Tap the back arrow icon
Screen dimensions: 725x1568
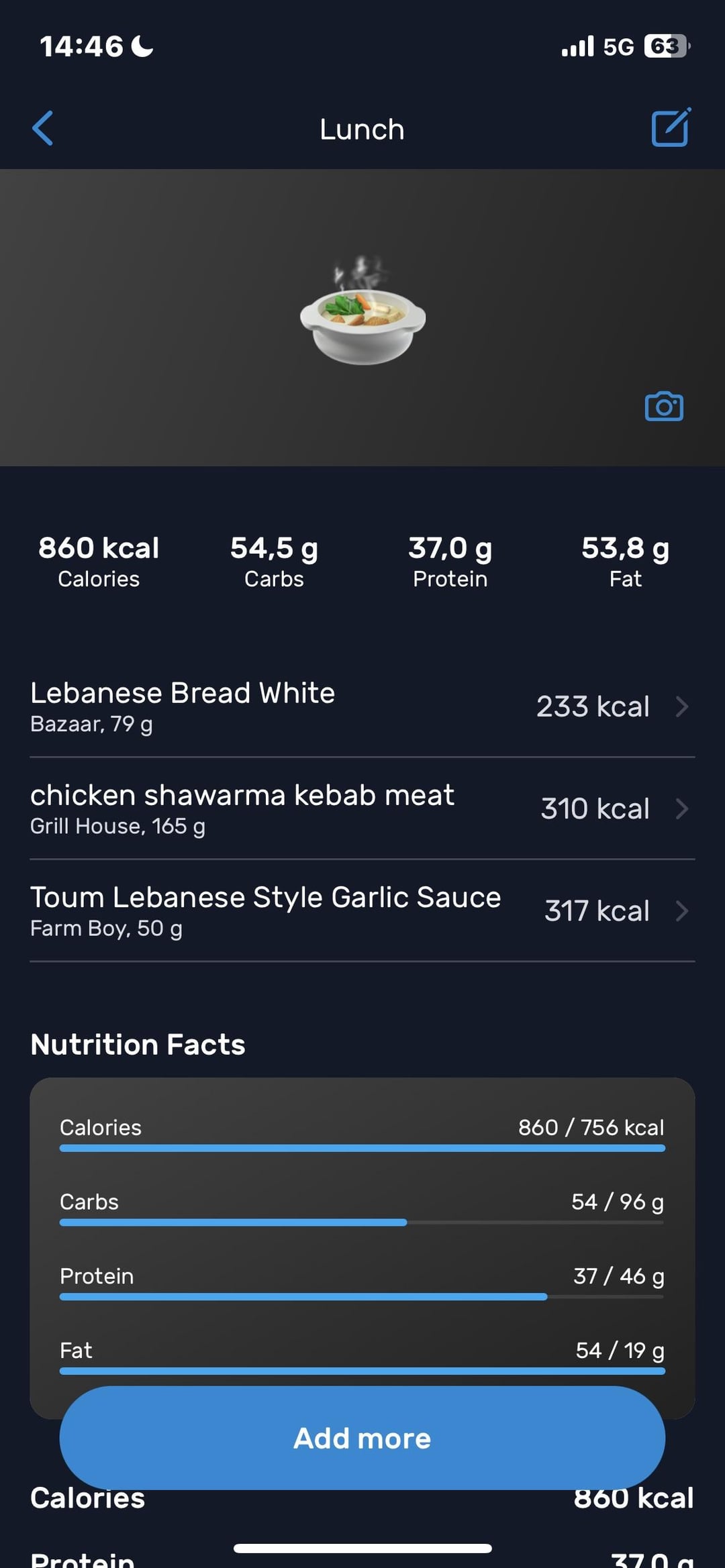pos(43,128)
